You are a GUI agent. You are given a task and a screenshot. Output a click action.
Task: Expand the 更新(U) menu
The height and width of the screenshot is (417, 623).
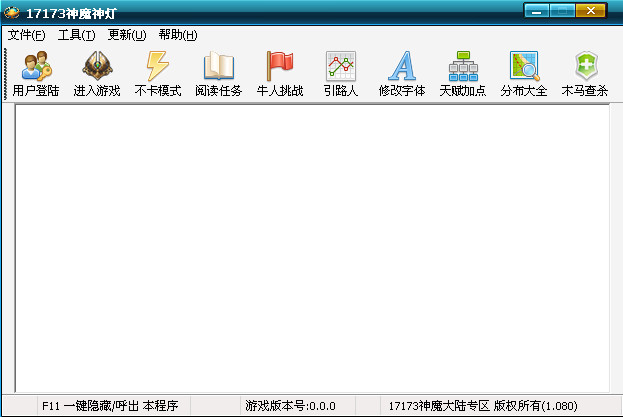[x=126, y=35]
